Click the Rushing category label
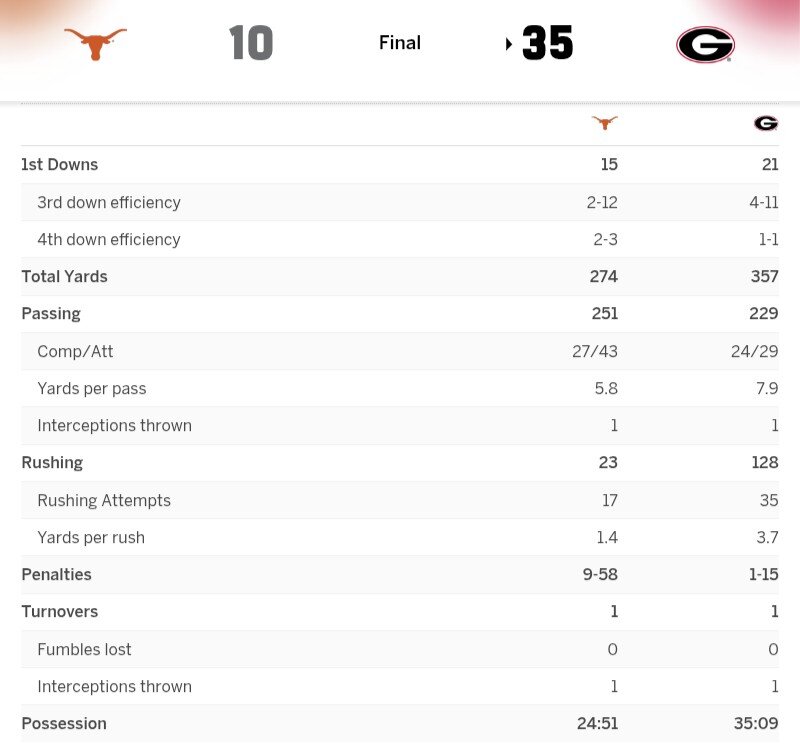The height and width of the screenshot is (749, 800). (x=52, y=463)
